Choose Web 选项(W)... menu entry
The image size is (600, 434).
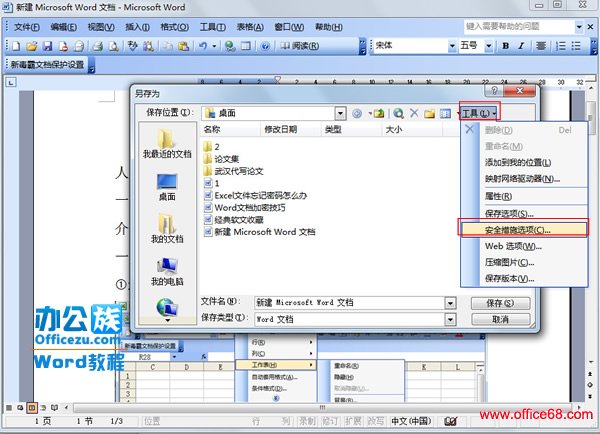524,246
